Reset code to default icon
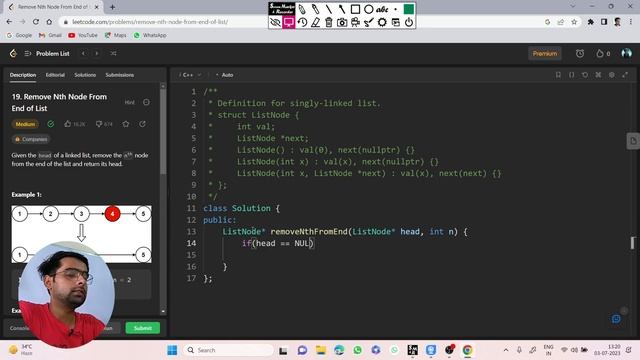The height and width of the screenshot is (360, 640). (x=585, y=75)
